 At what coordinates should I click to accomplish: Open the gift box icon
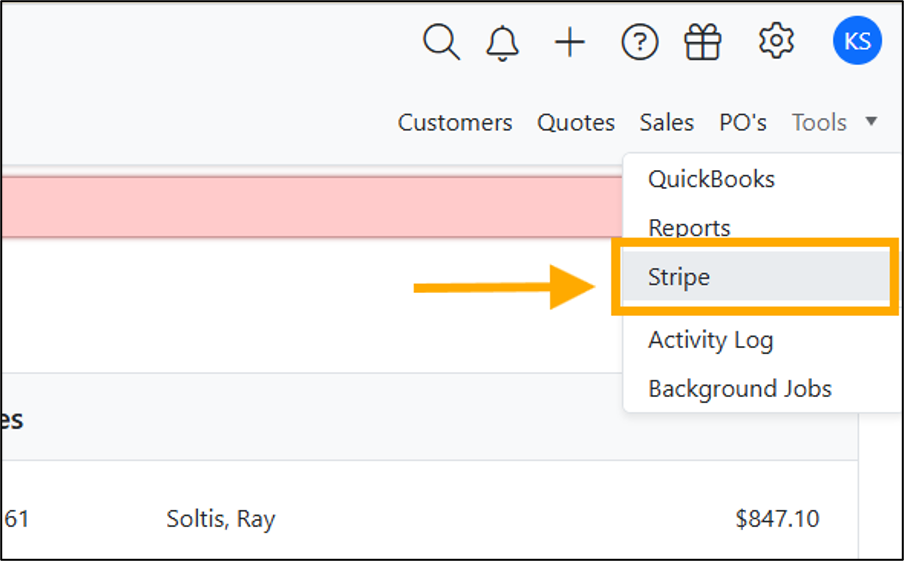point(703,42)
